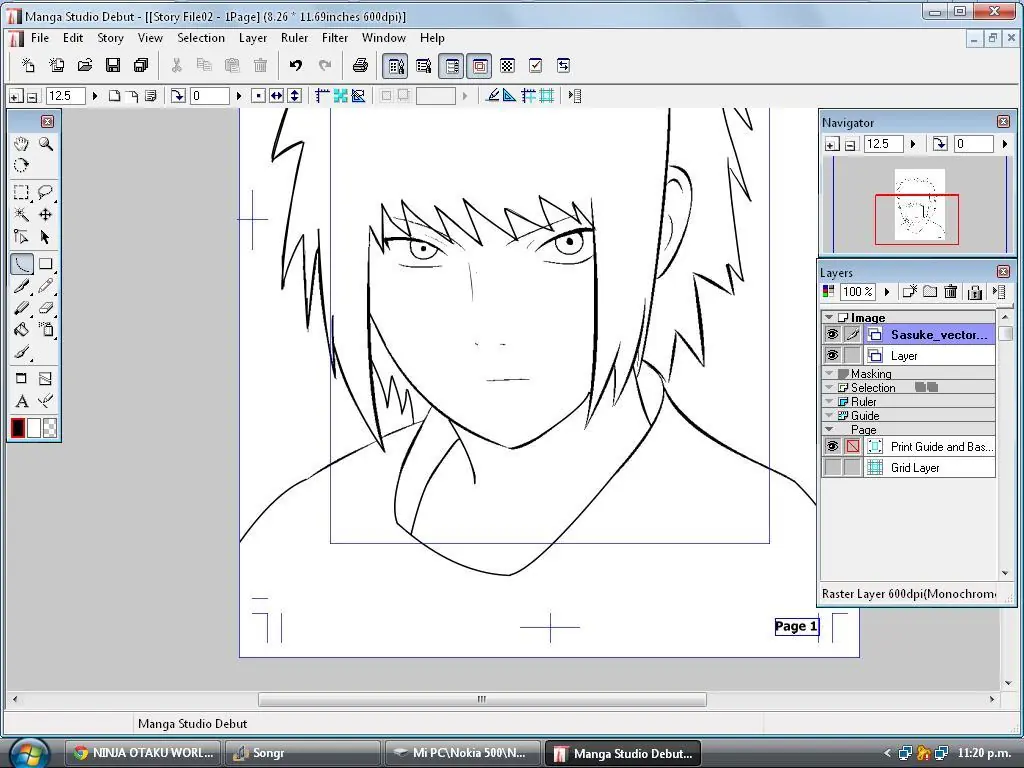
Task: Open the Layer menu
Action: click(253, 38)
